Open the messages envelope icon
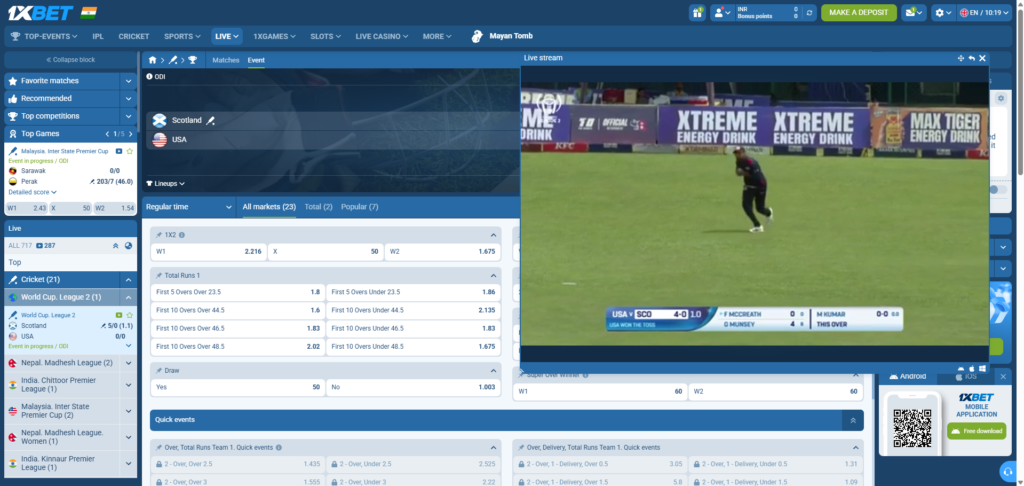This screenshot has width=1024, height=486. click(914, 12)
